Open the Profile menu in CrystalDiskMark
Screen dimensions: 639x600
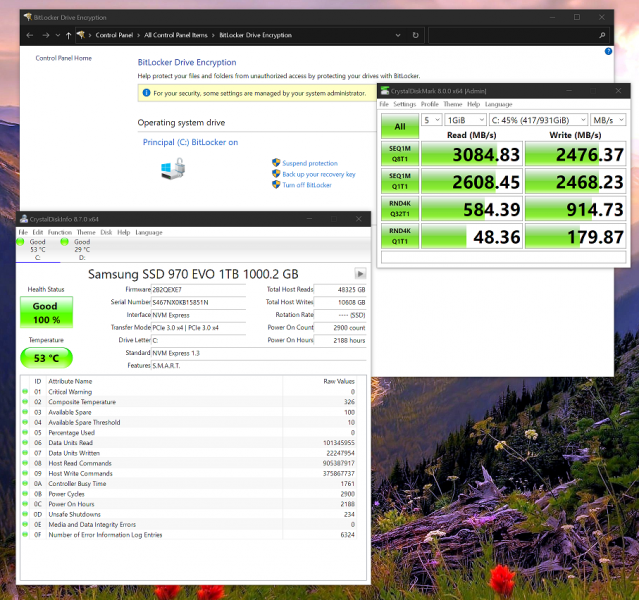[429, 104]
